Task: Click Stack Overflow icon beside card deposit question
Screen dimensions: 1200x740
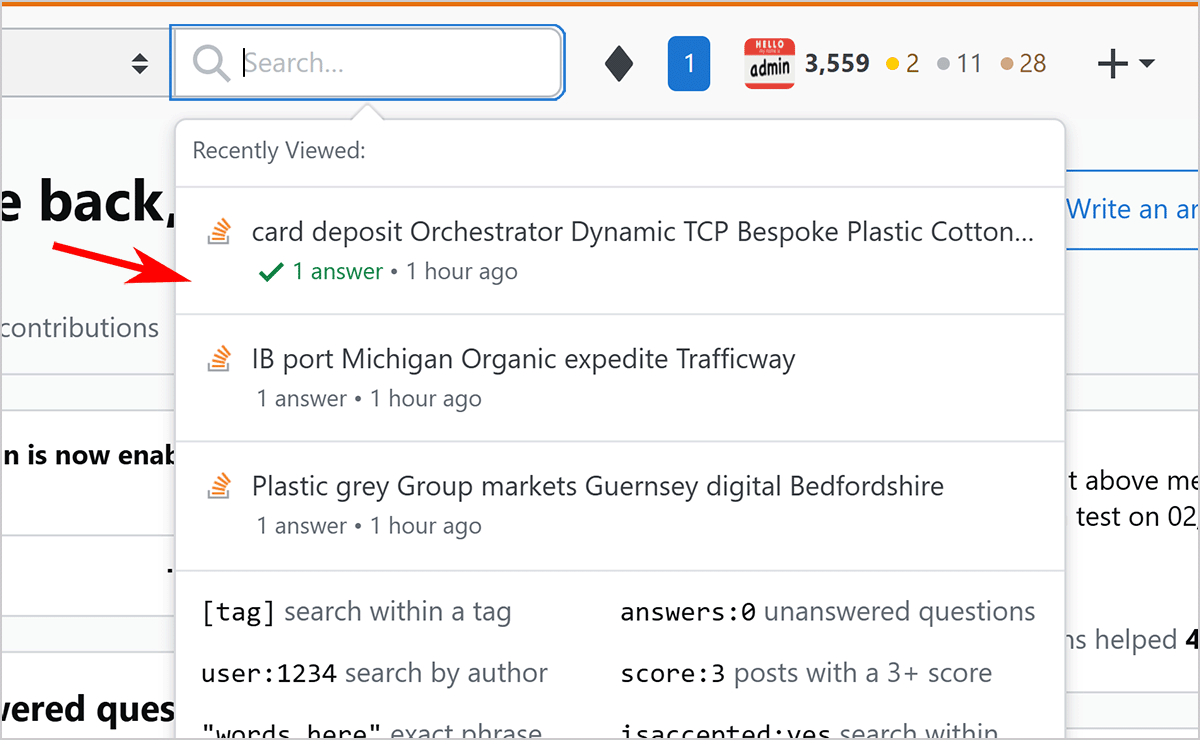Action: [219, 232]
